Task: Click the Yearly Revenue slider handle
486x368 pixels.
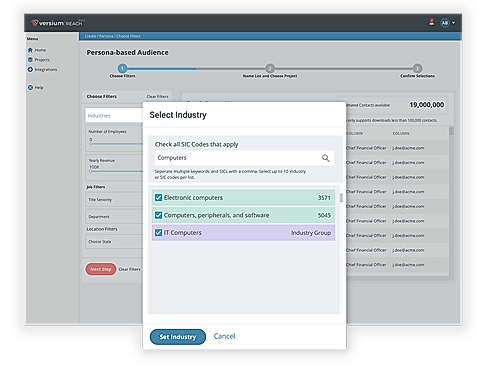Action: click(91, 171)
